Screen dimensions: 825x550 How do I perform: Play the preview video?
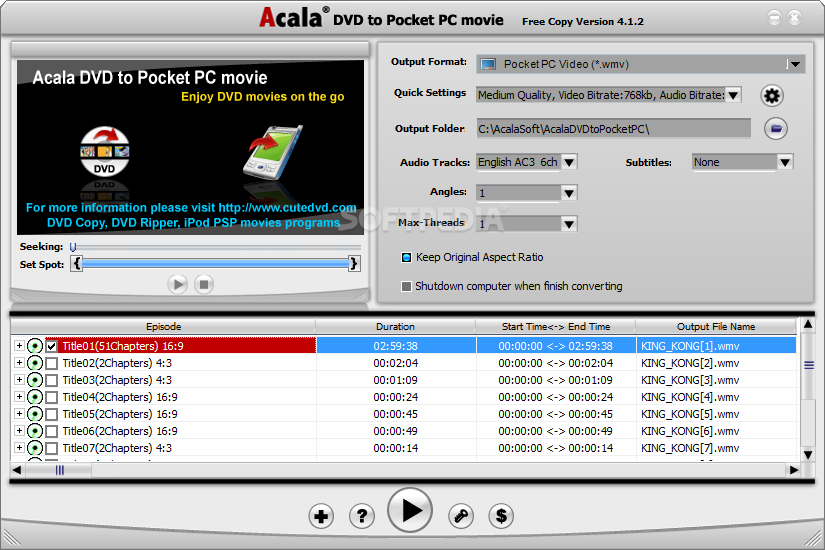pos(178,285)
